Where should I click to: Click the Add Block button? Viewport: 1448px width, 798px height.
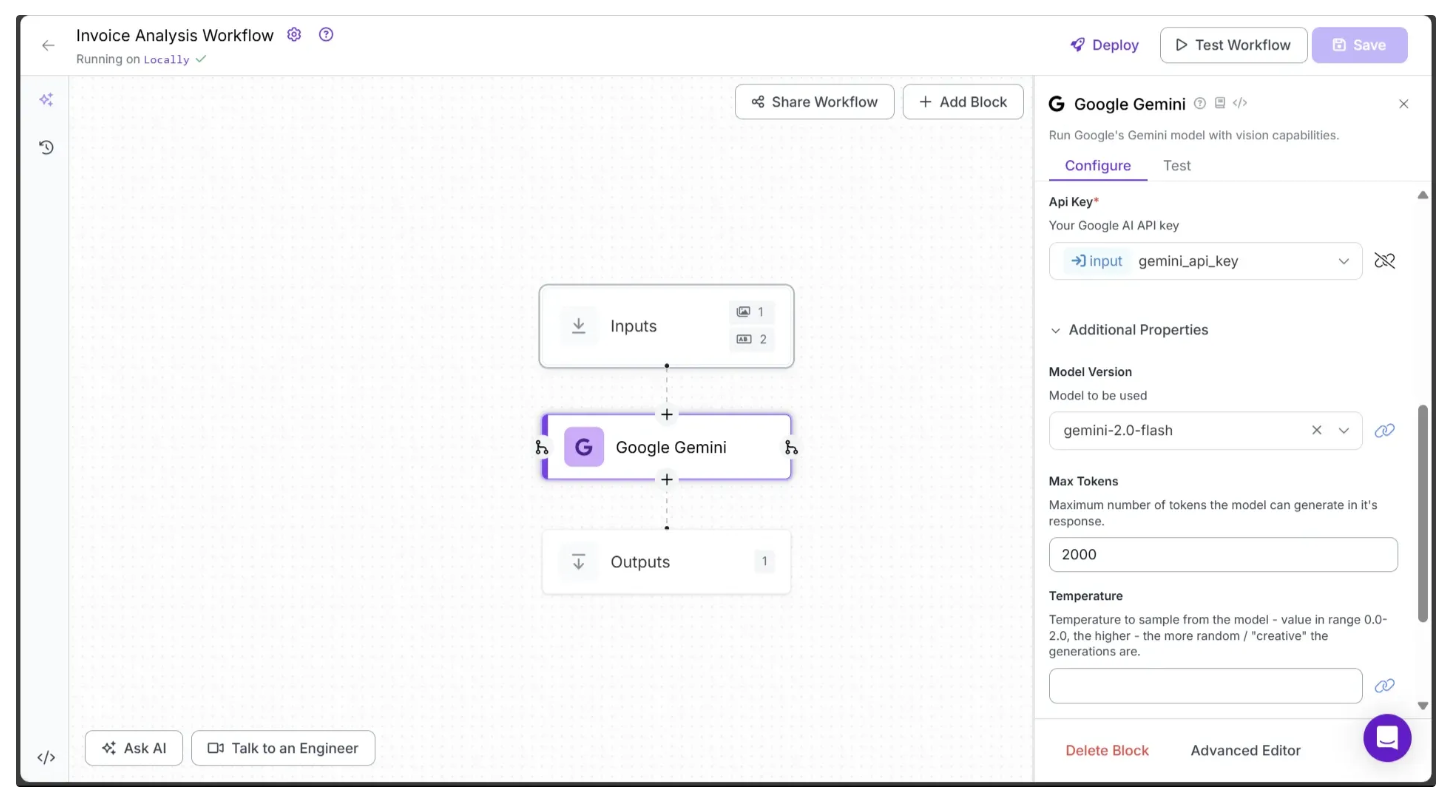[x=963, y=102]
